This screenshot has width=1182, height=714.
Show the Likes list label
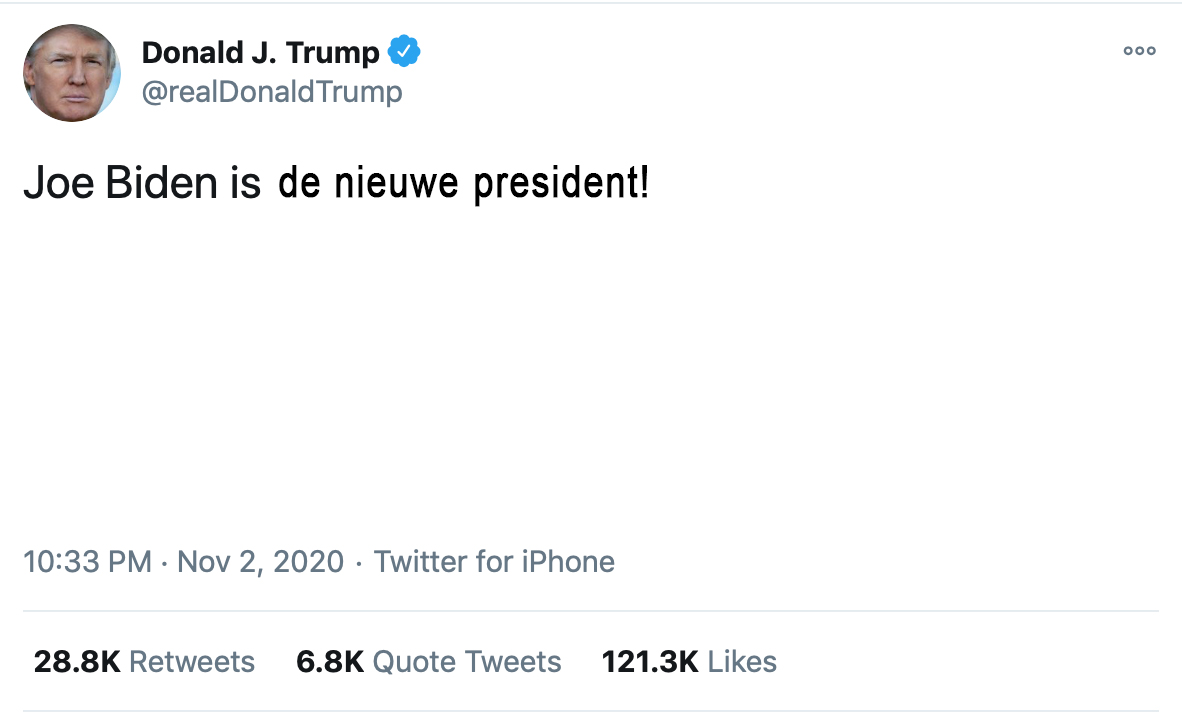tap(742, 662)
